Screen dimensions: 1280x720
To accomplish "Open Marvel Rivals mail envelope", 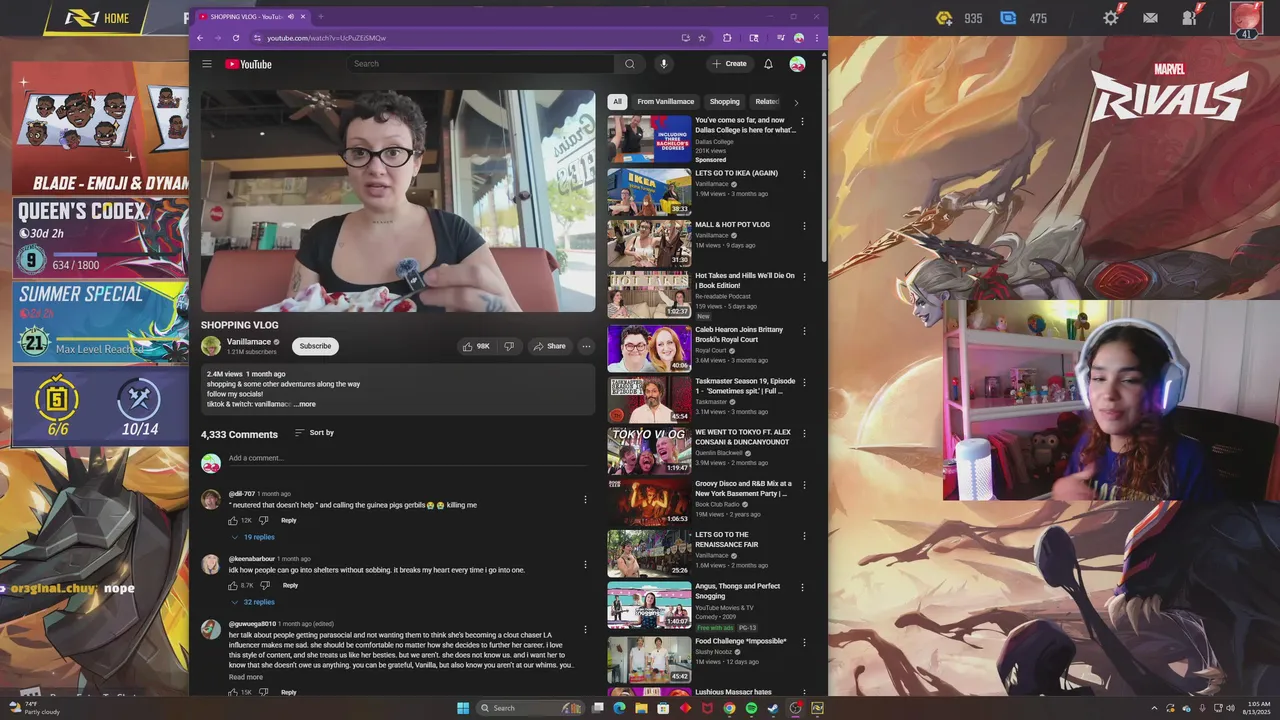I will coord(1150,18).
